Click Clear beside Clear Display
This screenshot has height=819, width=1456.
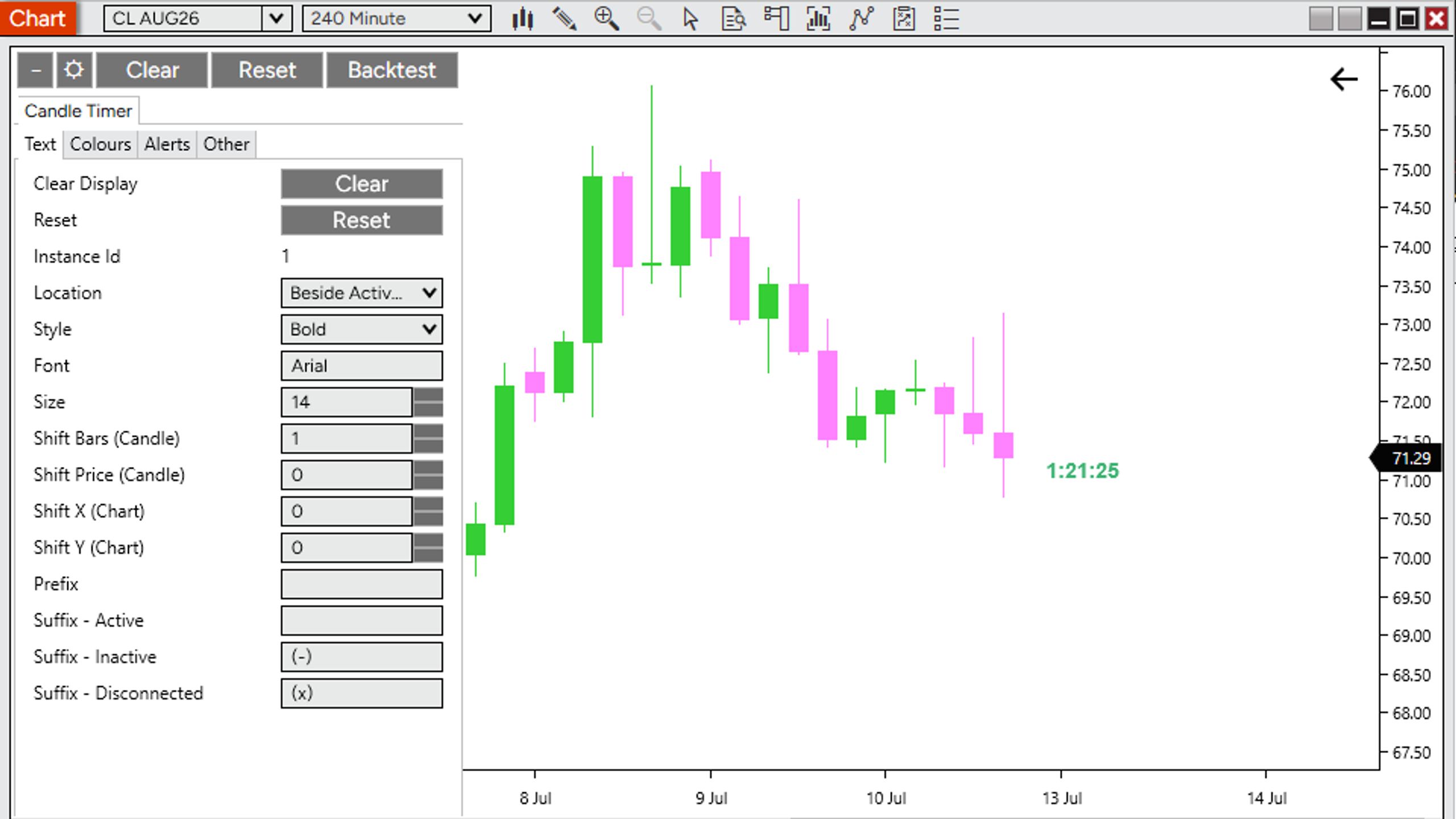pos(362,184)
